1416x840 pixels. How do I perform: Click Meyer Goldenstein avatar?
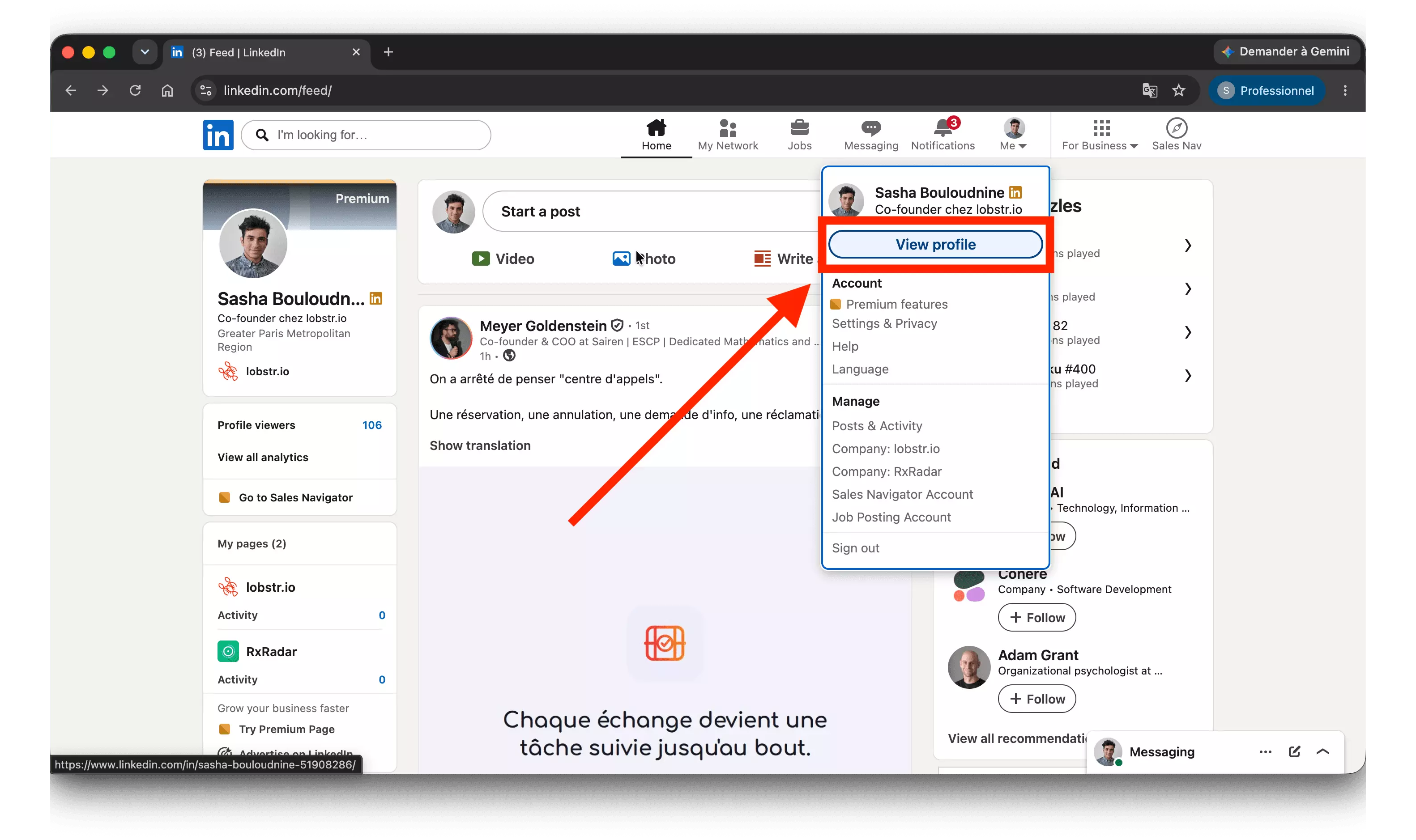coord(451,339)
